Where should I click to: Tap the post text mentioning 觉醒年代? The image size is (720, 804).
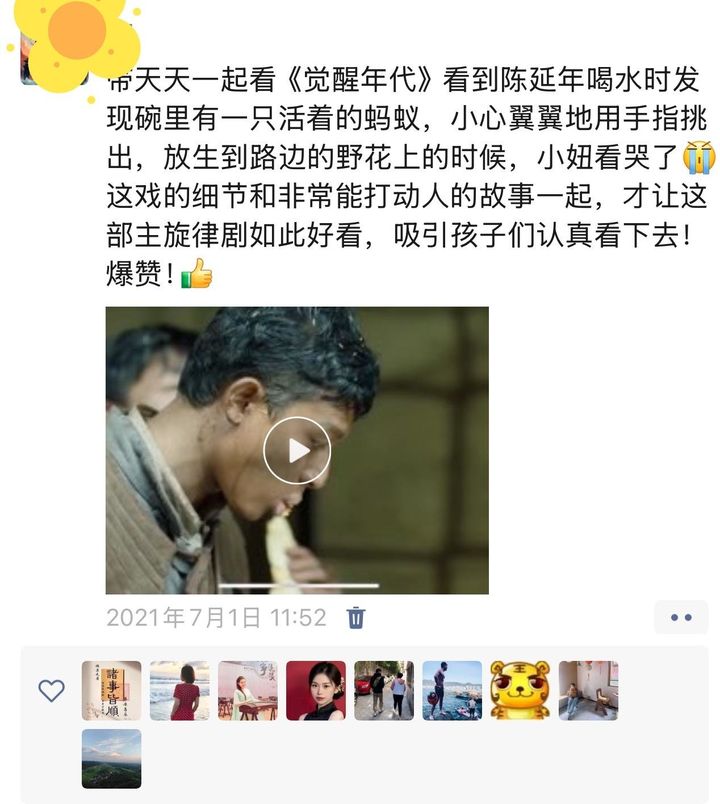click(406, 176)
